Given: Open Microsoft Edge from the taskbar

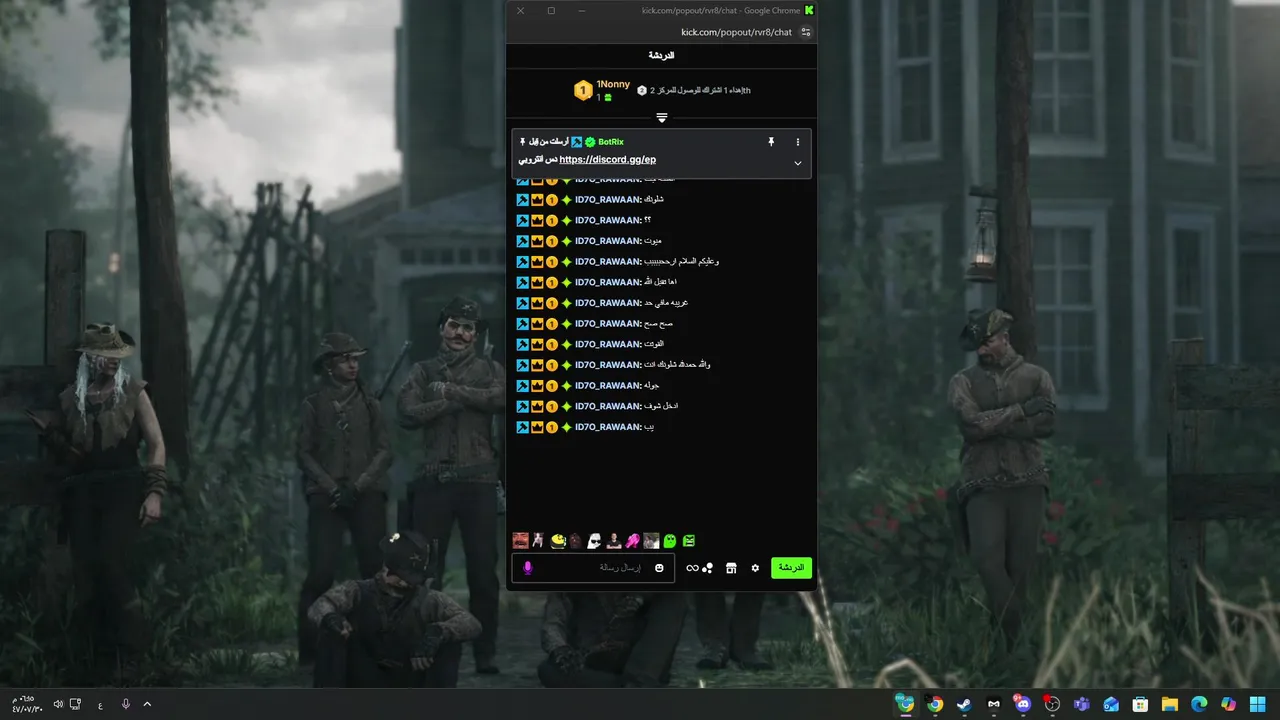Looking at the screenshot, I should [x=1199, y=704].
